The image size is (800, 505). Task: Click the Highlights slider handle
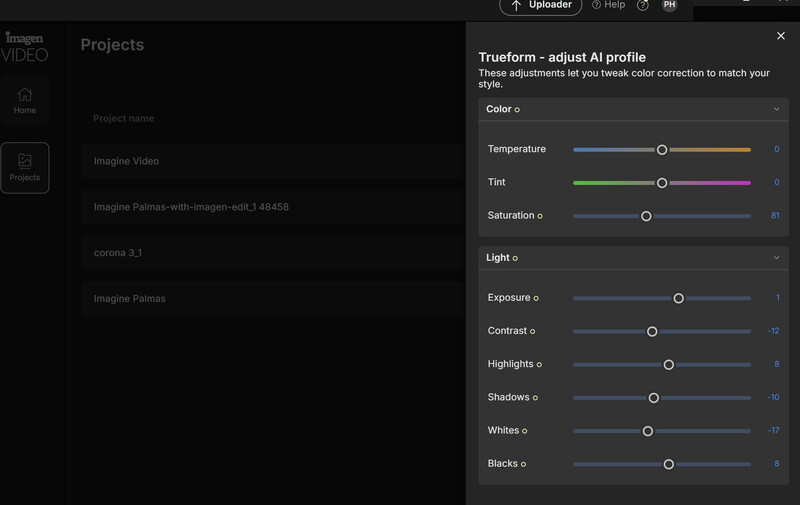click(668, 365)
